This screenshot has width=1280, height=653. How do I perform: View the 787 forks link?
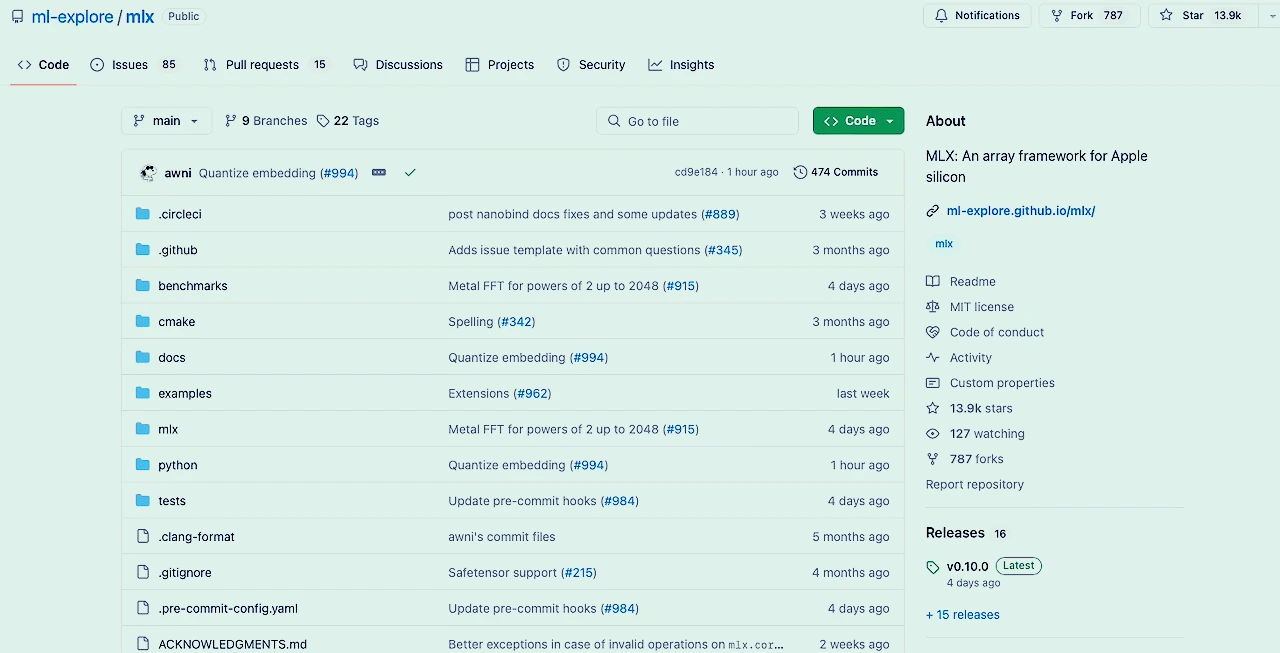point(977,459)
